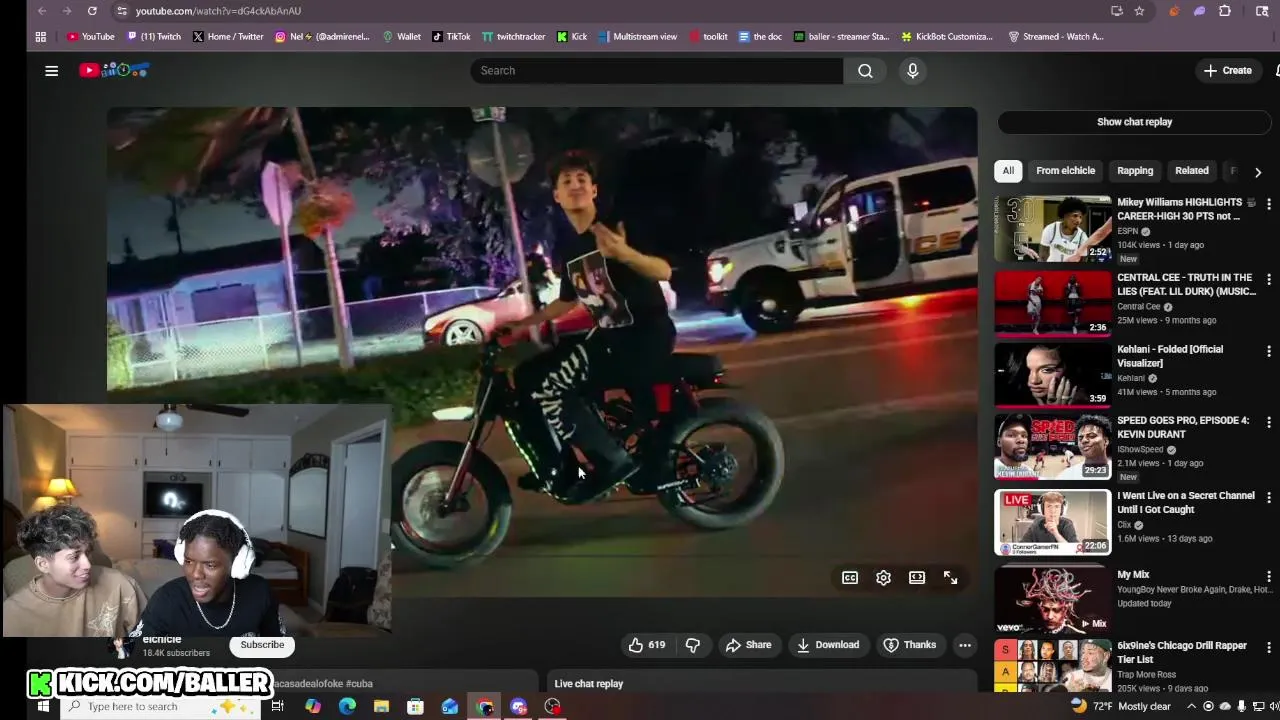Open options for SPEED GOES PRO video
1280x720 pixels.
(x=1269, y=422)
